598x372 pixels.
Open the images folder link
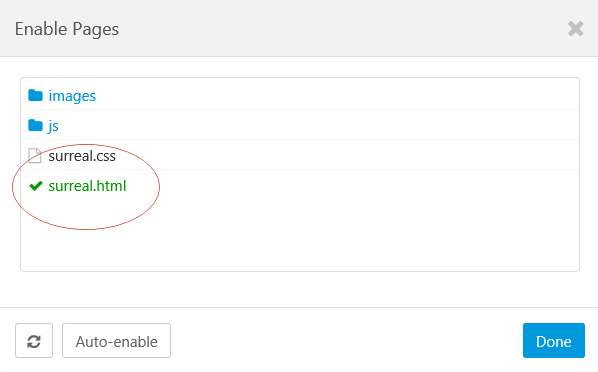pos(72,96)
